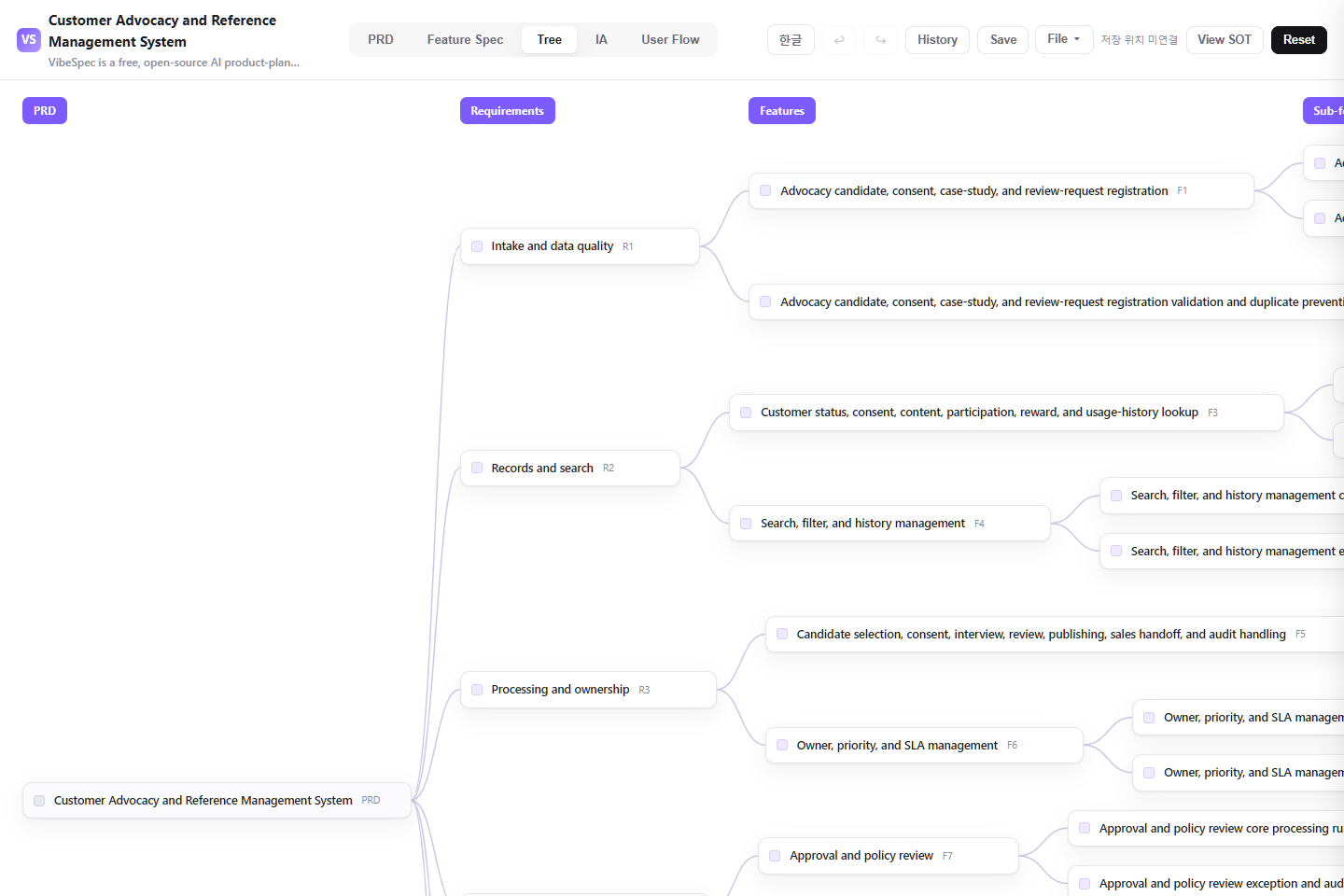The height and width of the screenshot is (896, 1344).
Task: Click the Customer Advocacy project title
Action: pyautogui.click(x=162, y=31)
